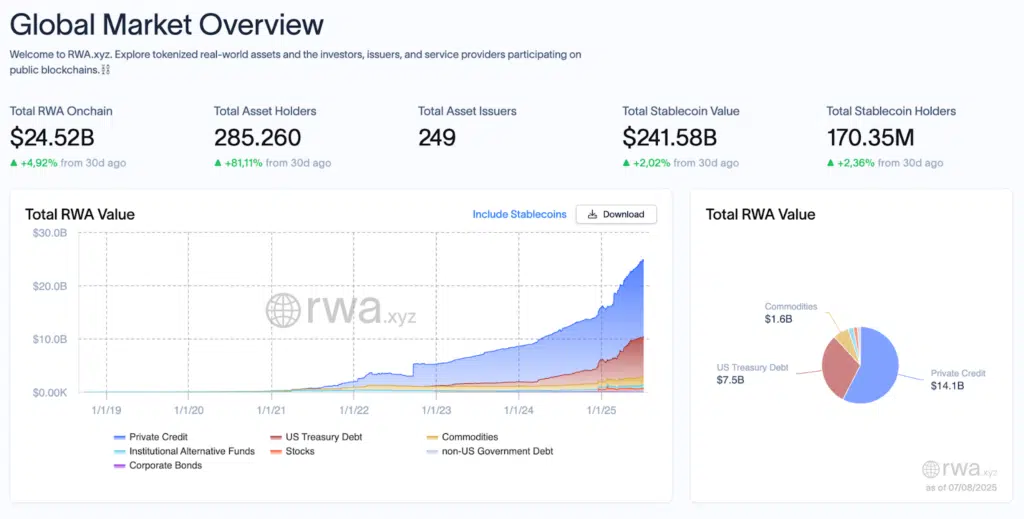1024x519 pixels.
Task: Click the Download button icon
Action: pos(593,214)
